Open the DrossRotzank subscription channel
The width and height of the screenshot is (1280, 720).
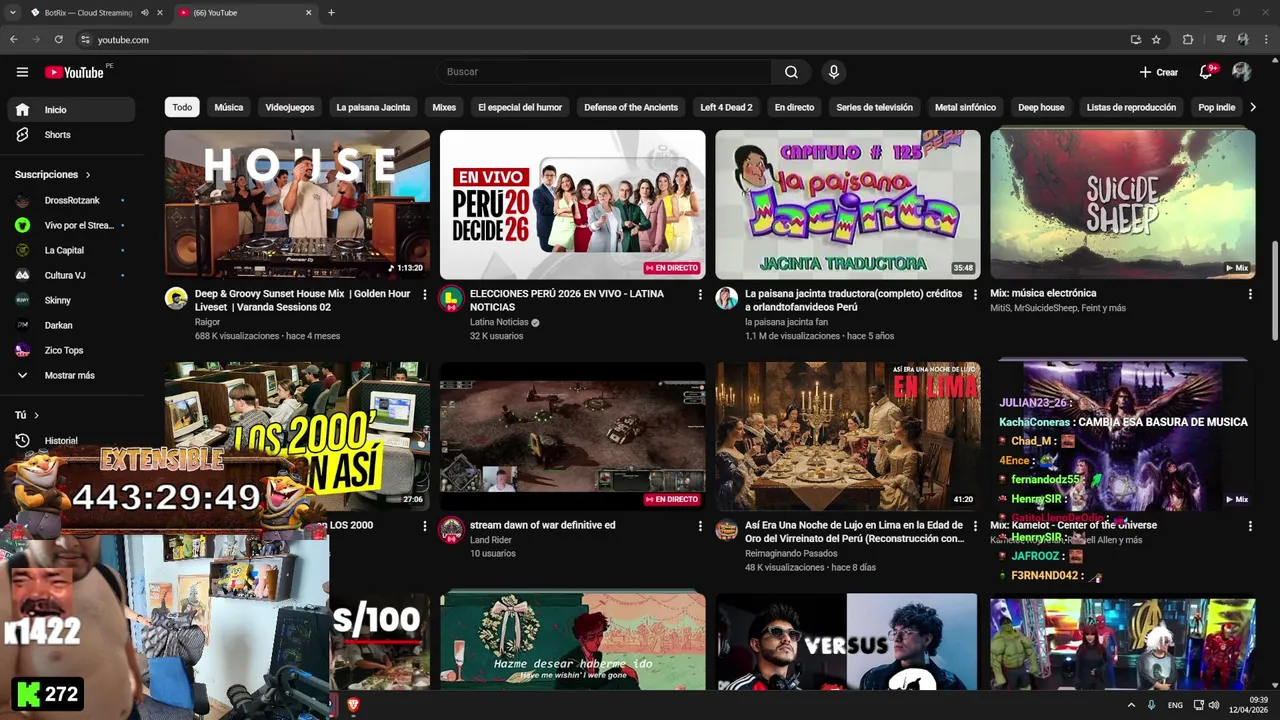pyautogui.click(x=70, y=200)
